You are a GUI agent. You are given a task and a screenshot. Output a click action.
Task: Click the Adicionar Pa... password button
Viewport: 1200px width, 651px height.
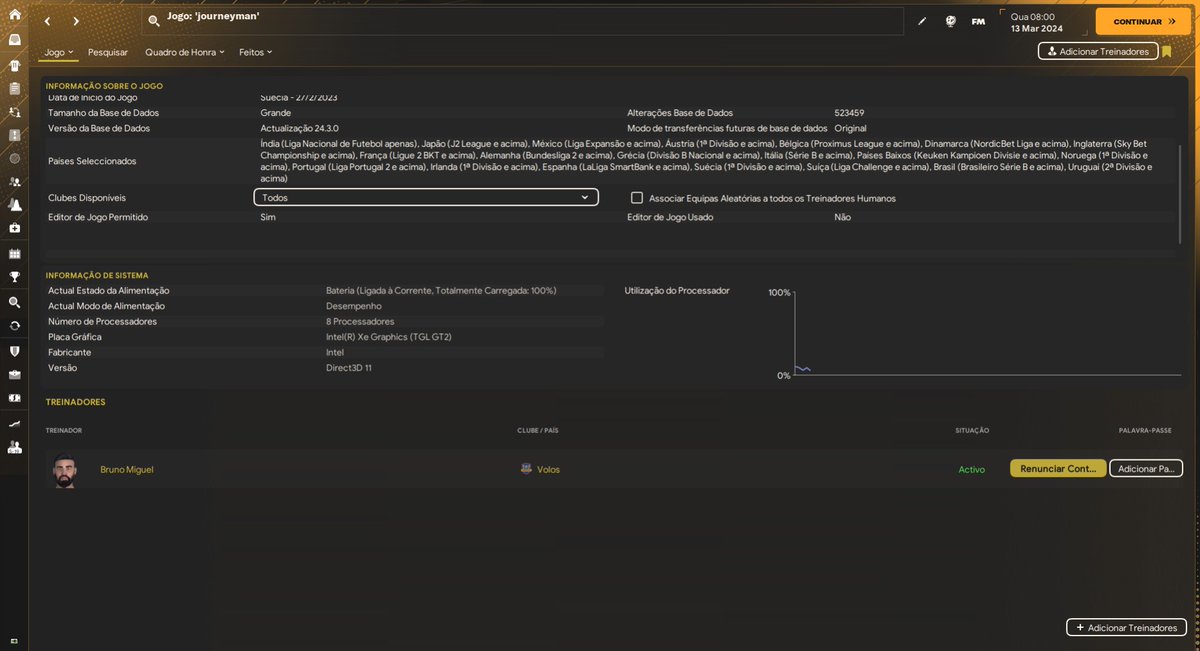point(1146,468)
